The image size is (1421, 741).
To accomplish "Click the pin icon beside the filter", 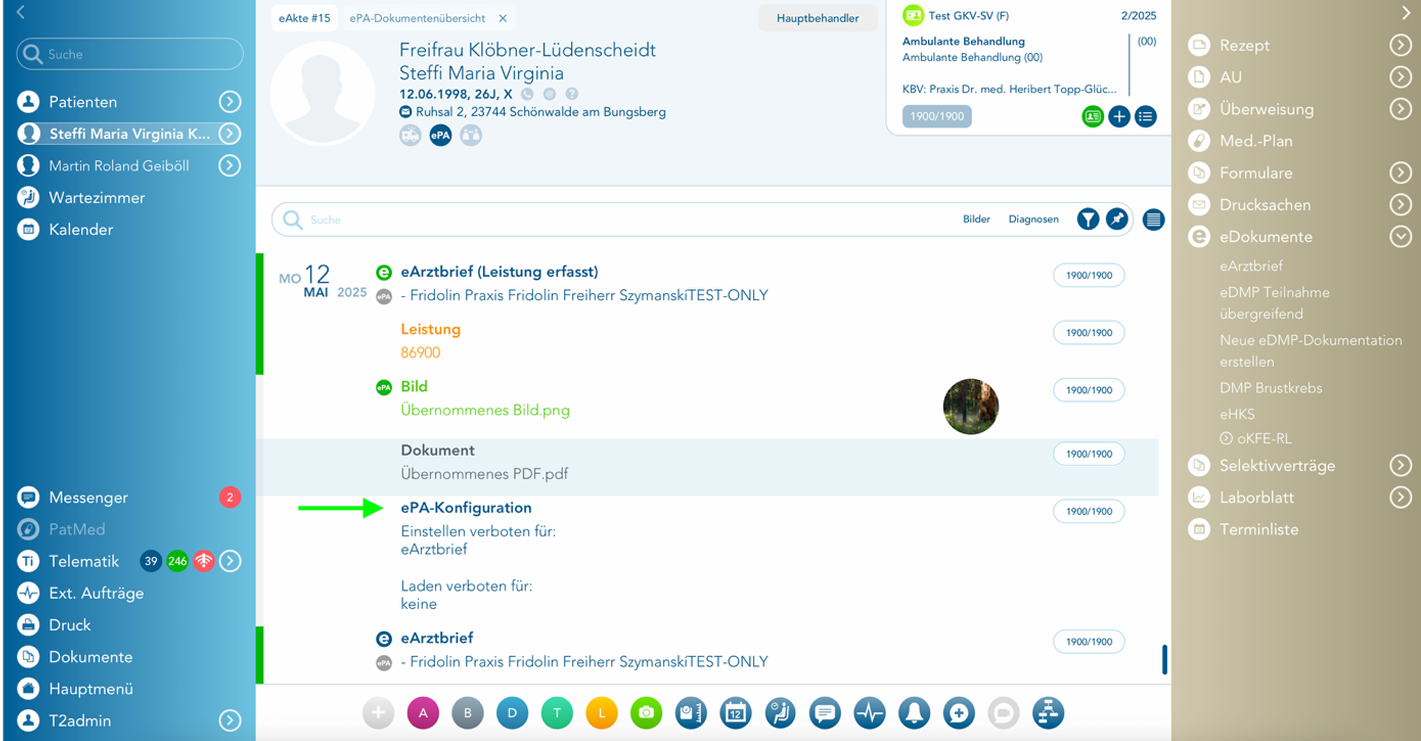I will pyautogui.click(x=1117, y=219).
